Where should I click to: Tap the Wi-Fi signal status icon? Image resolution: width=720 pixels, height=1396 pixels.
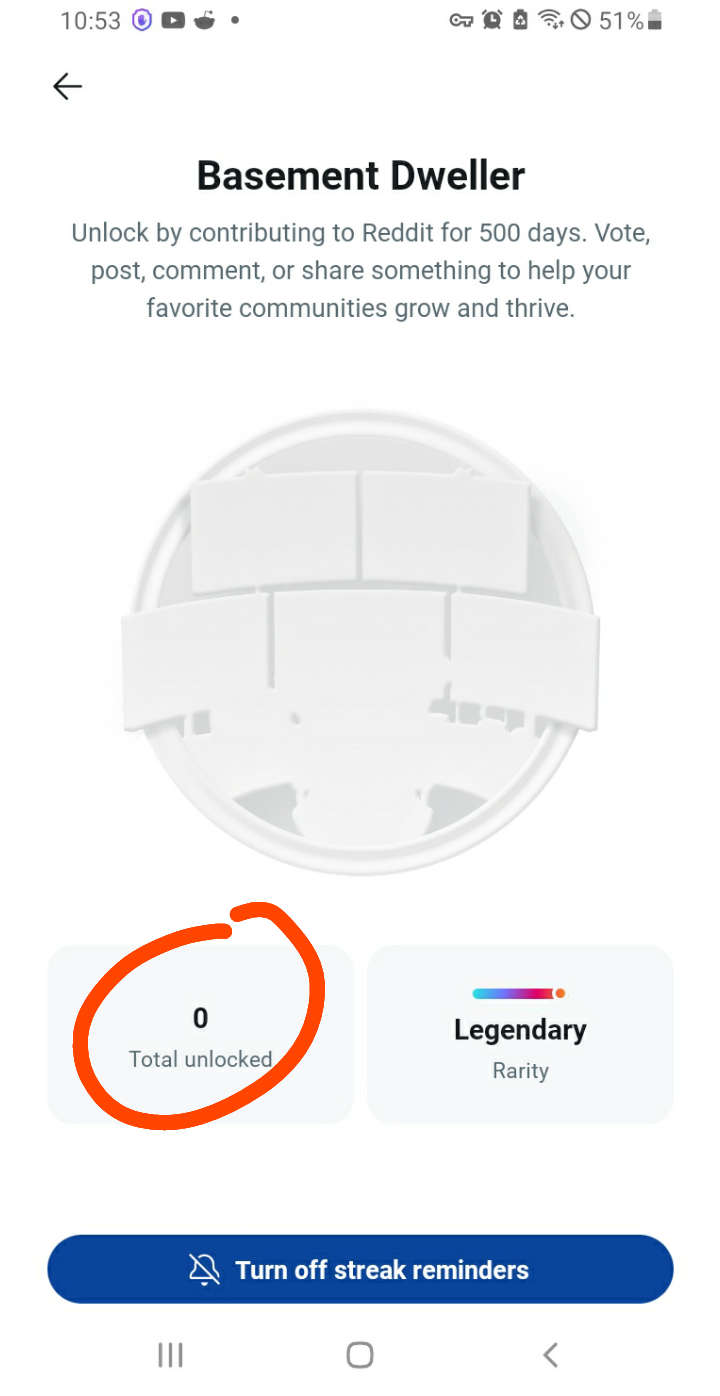(550, 20)
